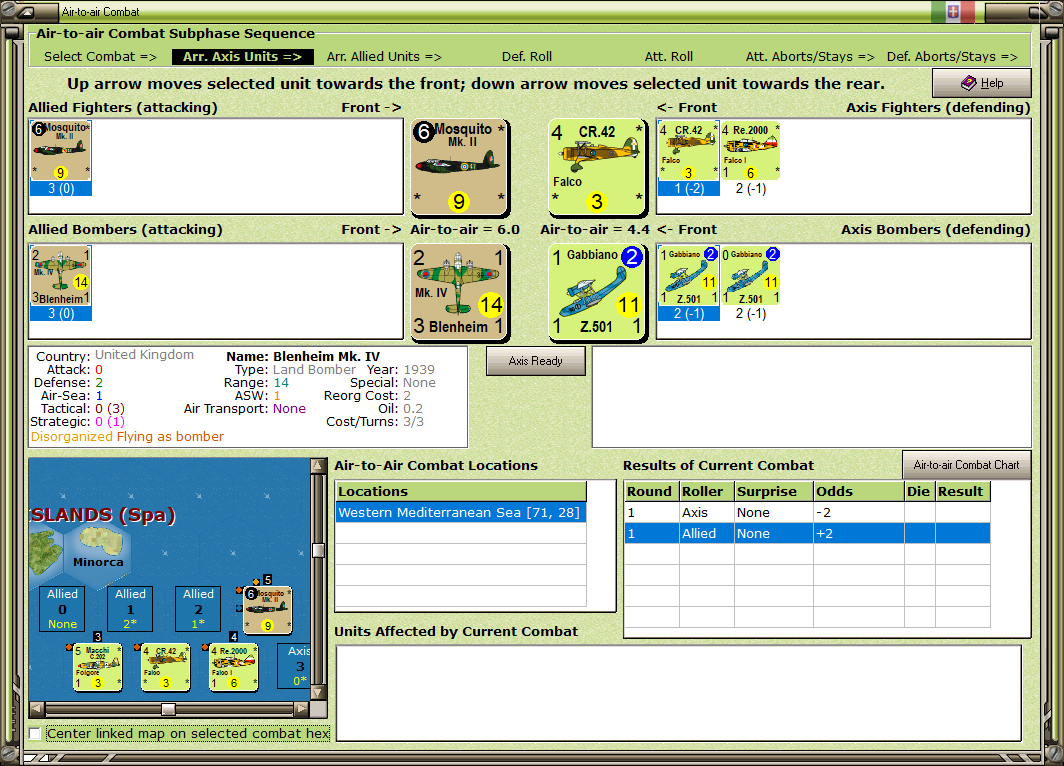Viewport: 1064px width, 766px height.
Task: Click the map horizontal scrollbar thumb
Action: point(168,709)
